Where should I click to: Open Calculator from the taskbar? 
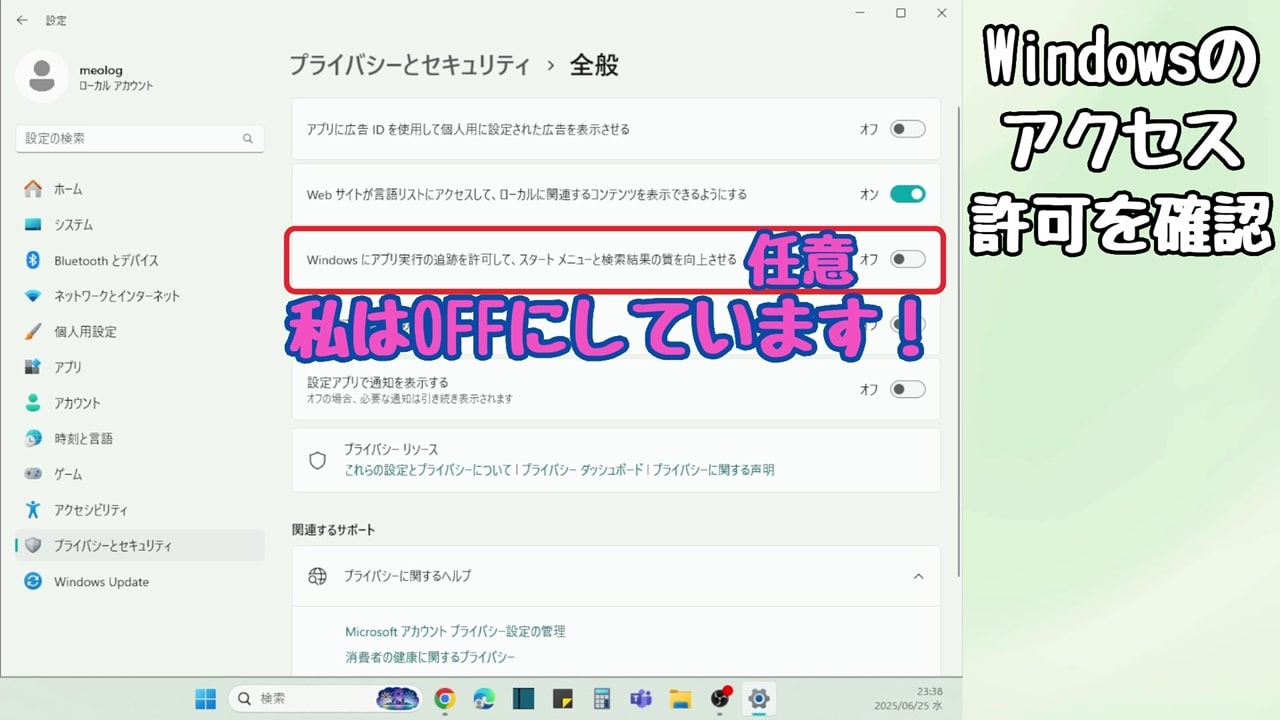click(602, 698)
